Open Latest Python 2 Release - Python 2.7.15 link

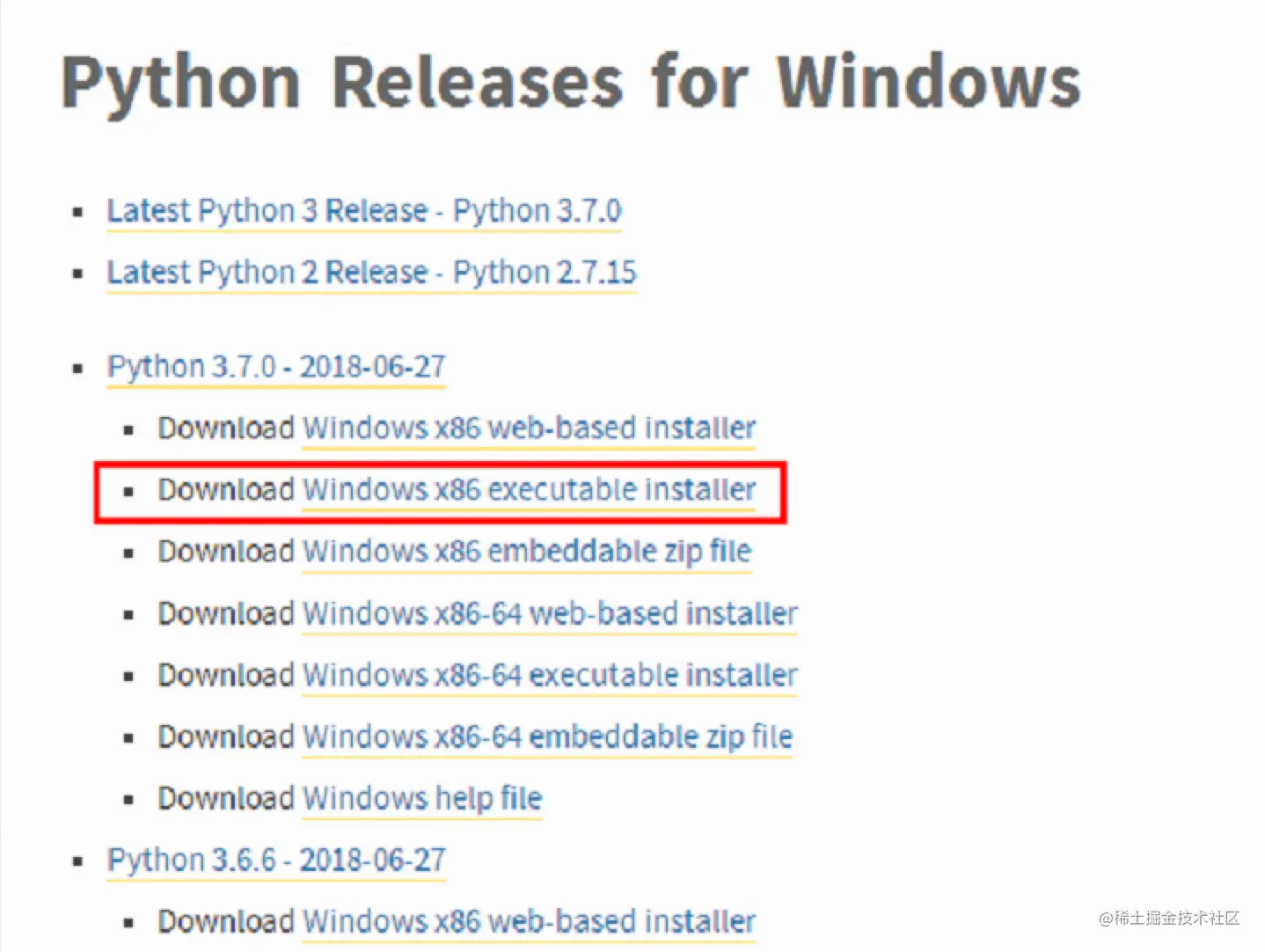371,273
